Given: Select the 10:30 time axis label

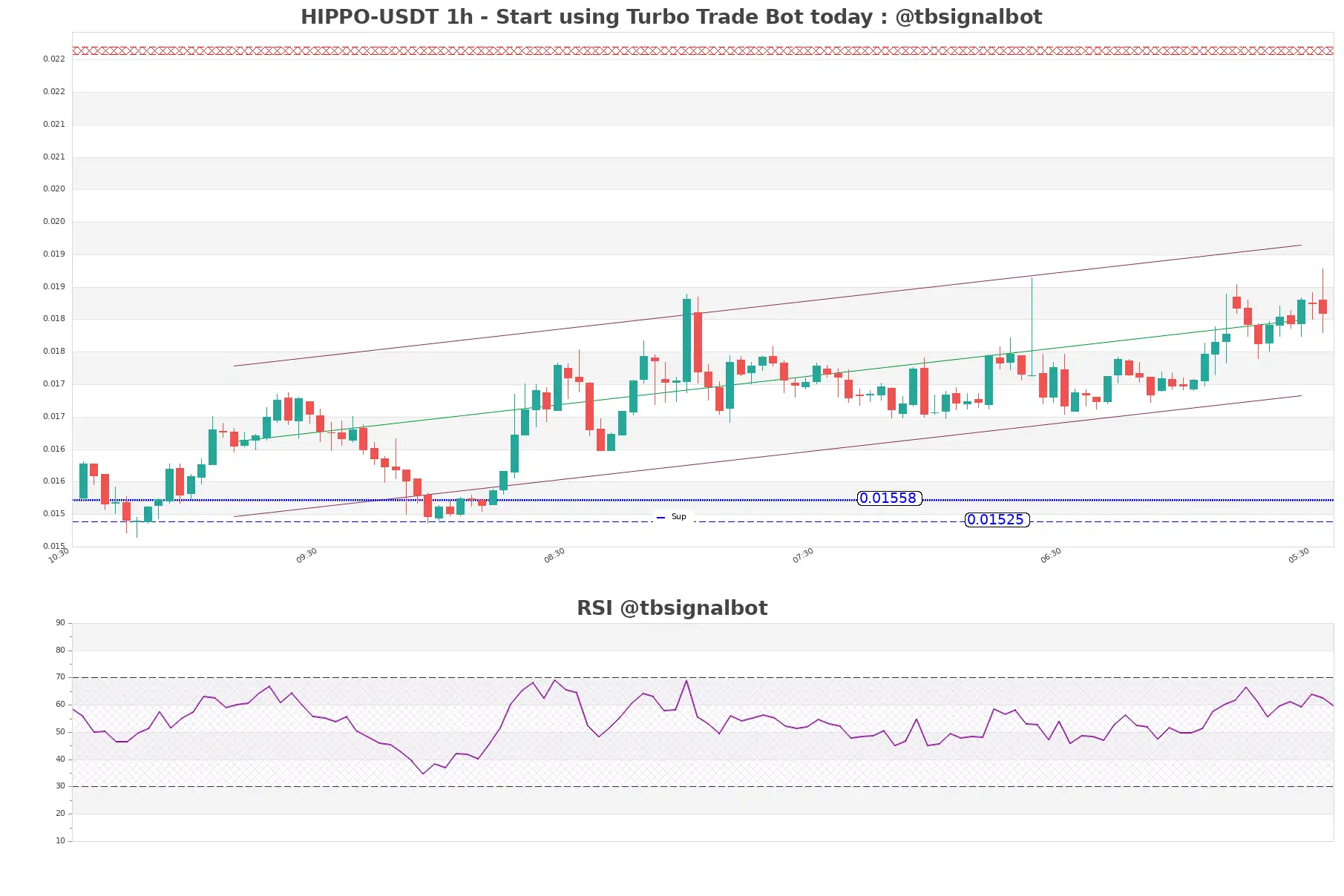Looking at the screenshot, I should click(59, 556).
